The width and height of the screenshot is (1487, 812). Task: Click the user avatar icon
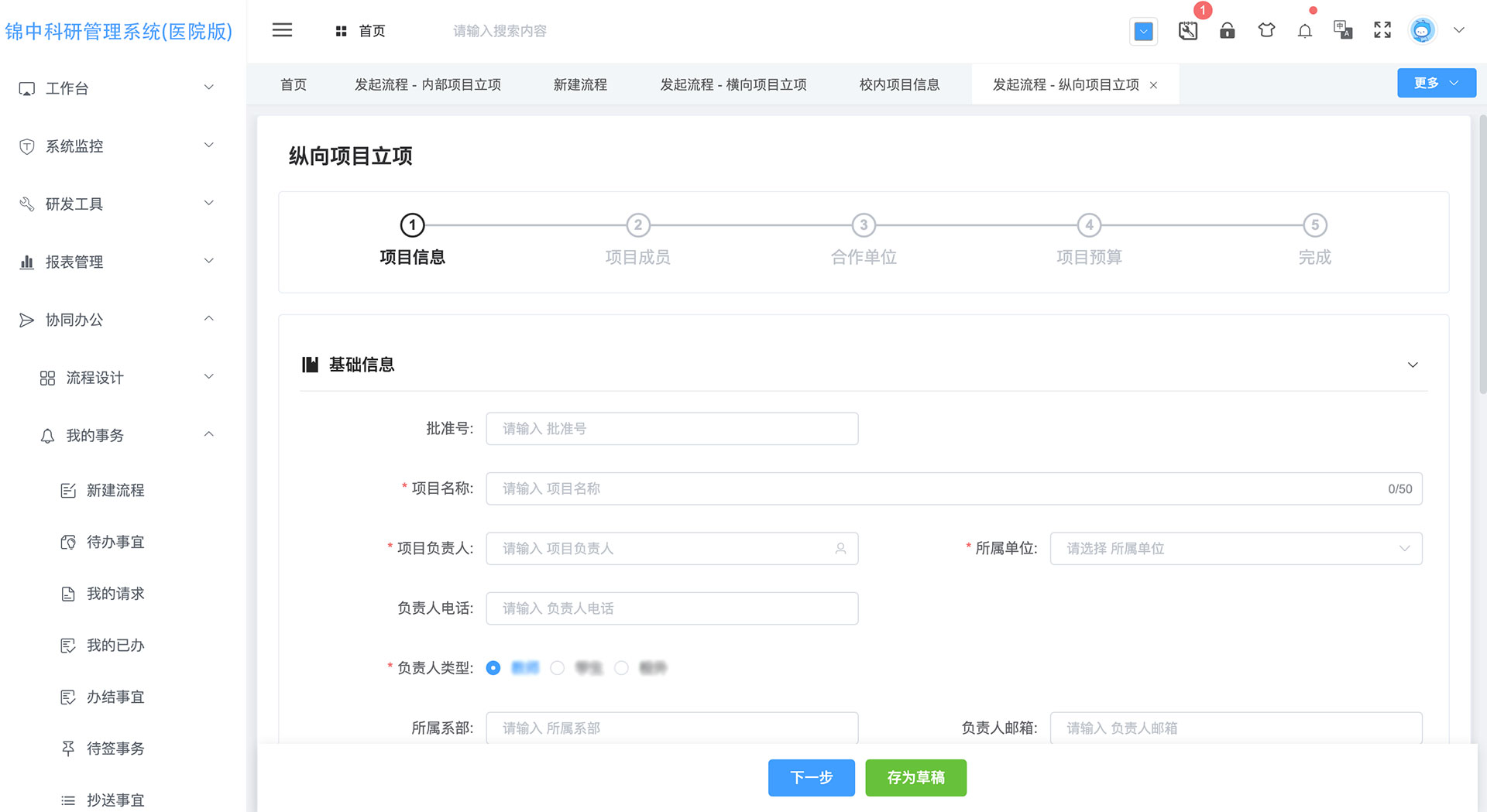pyautogui.click(x=1422, y=31)
